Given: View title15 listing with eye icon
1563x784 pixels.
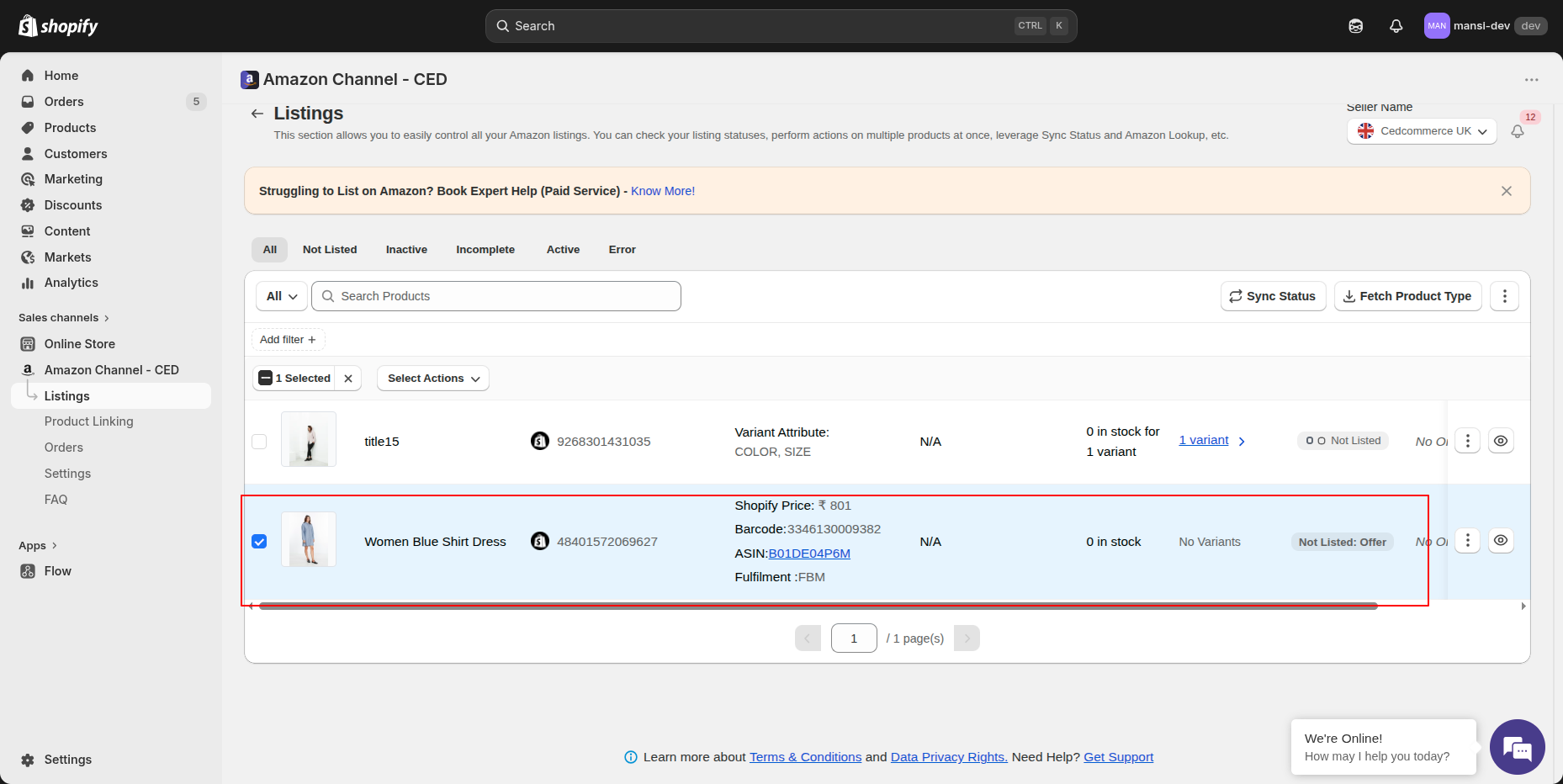Looking at the screenshot, I should tap(1501, 441).
